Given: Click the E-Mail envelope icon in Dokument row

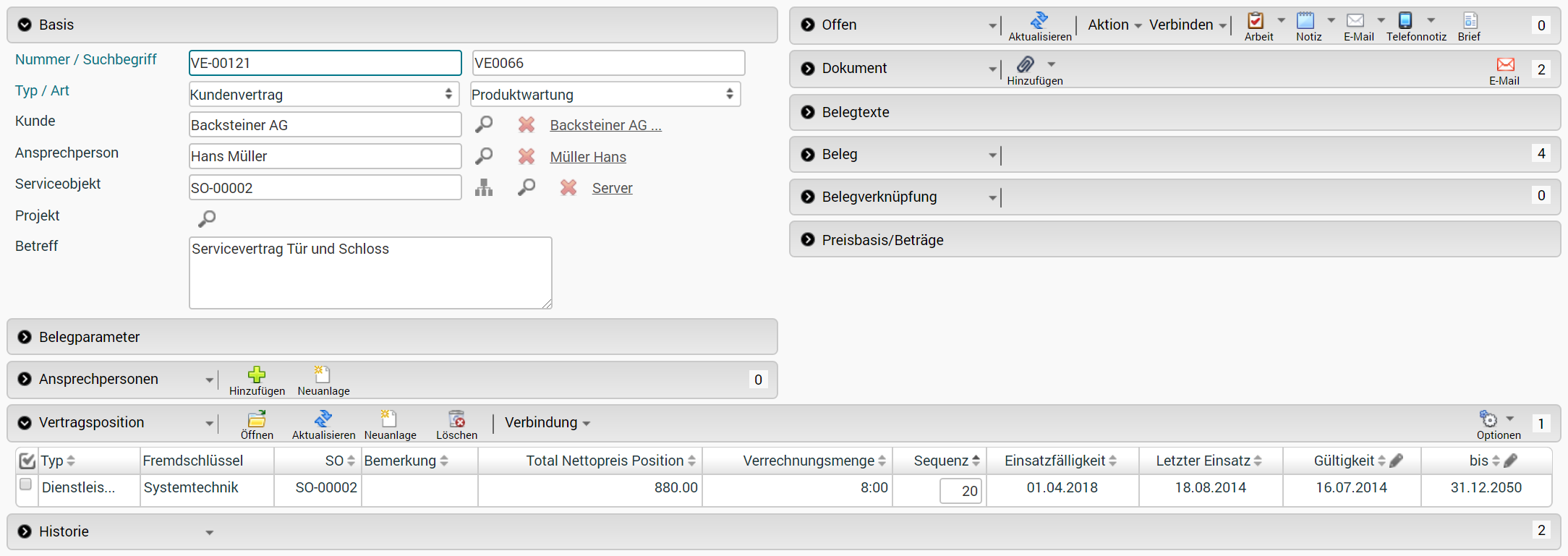Looking at the screenshot, I should (x=1506, y=65).
